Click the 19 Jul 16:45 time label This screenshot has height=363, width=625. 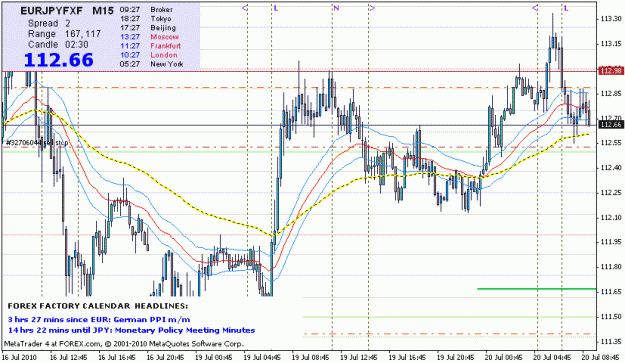407,357
